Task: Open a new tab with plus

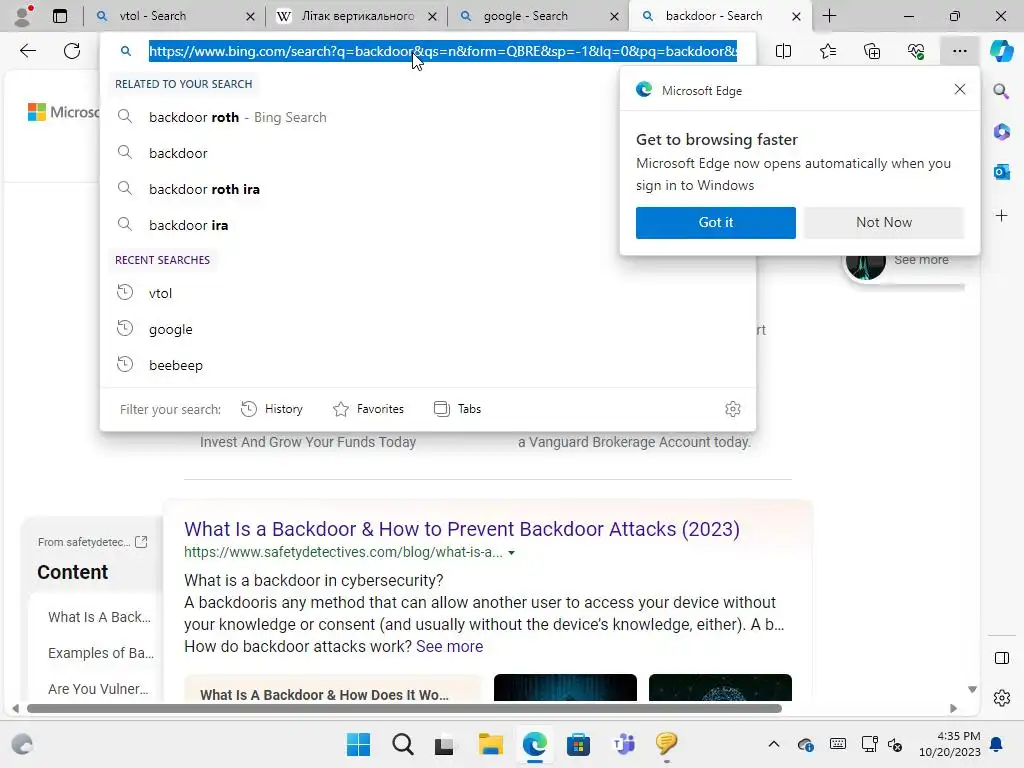Action: 829,16
